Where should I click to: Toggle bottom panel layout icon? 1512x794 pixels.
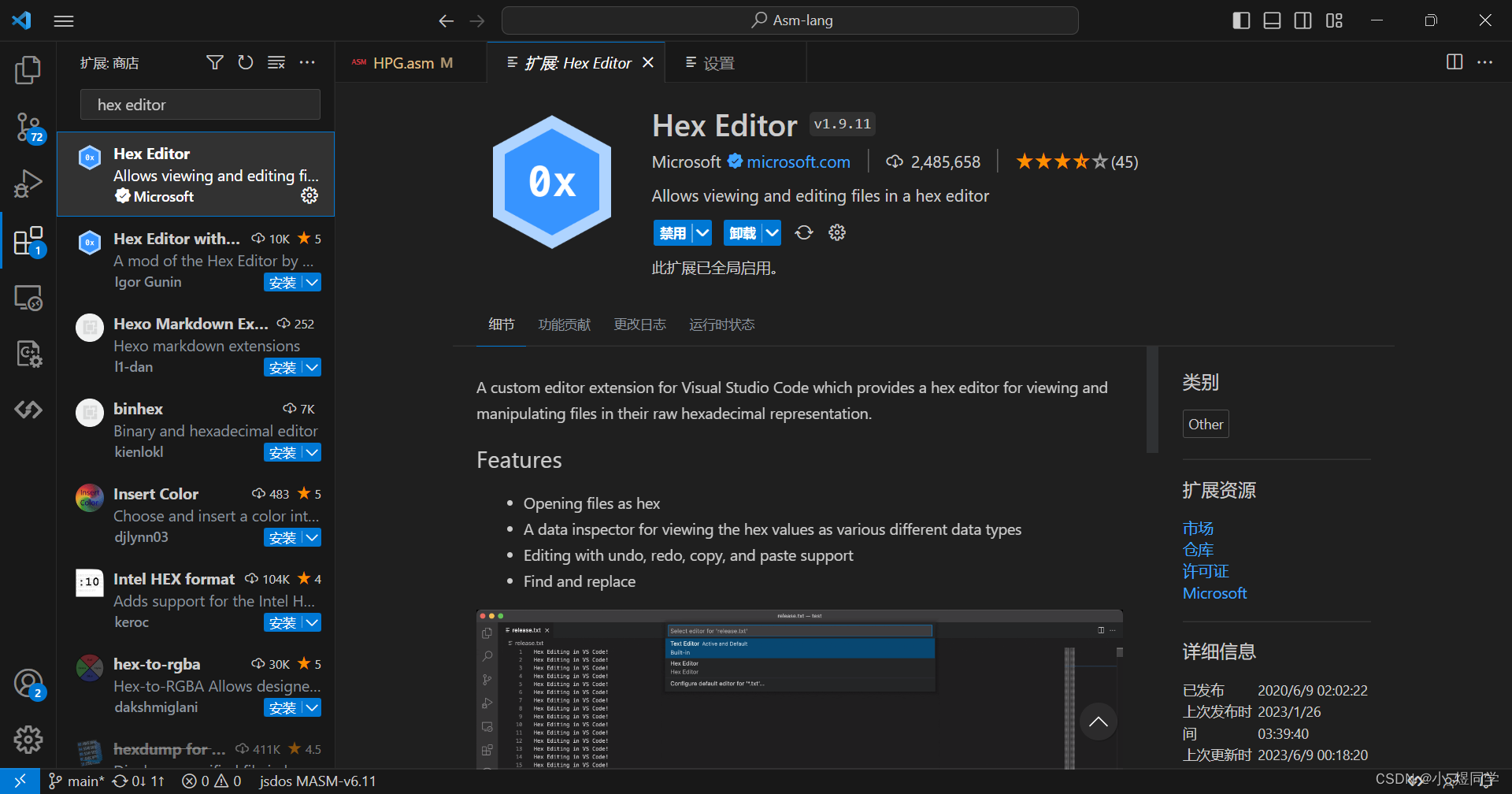point(1272,20)
